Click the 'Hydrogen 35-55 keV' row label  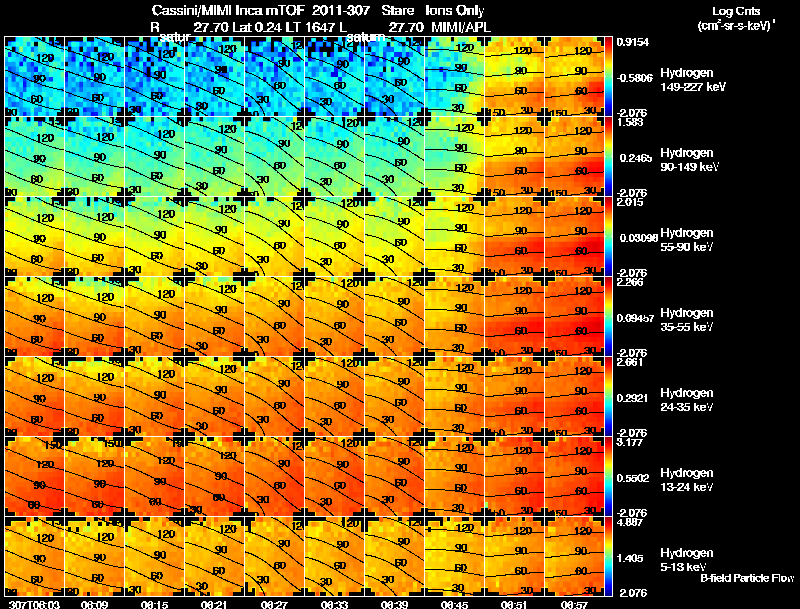click(687, 320)
